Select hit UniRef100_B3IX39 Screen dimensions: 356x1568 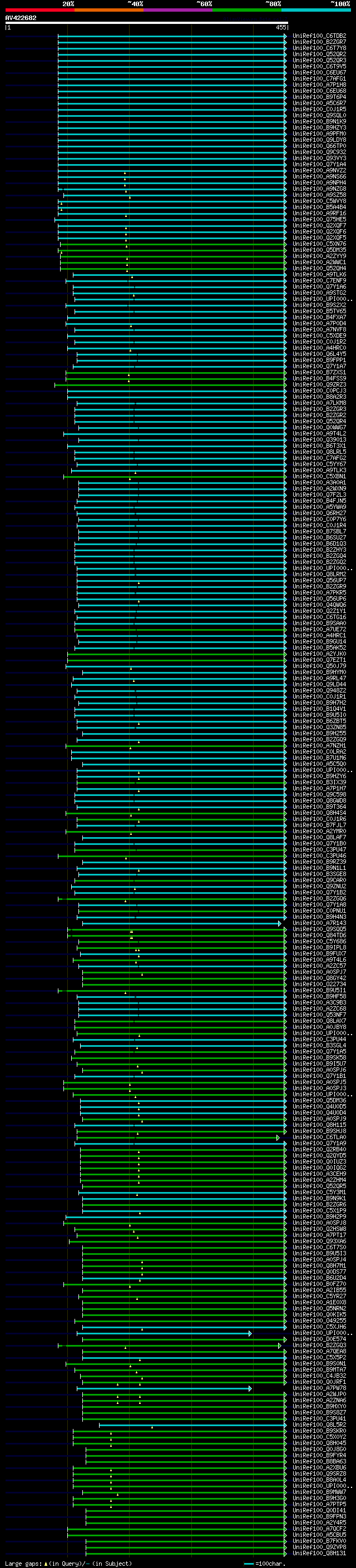pos(319,782)
